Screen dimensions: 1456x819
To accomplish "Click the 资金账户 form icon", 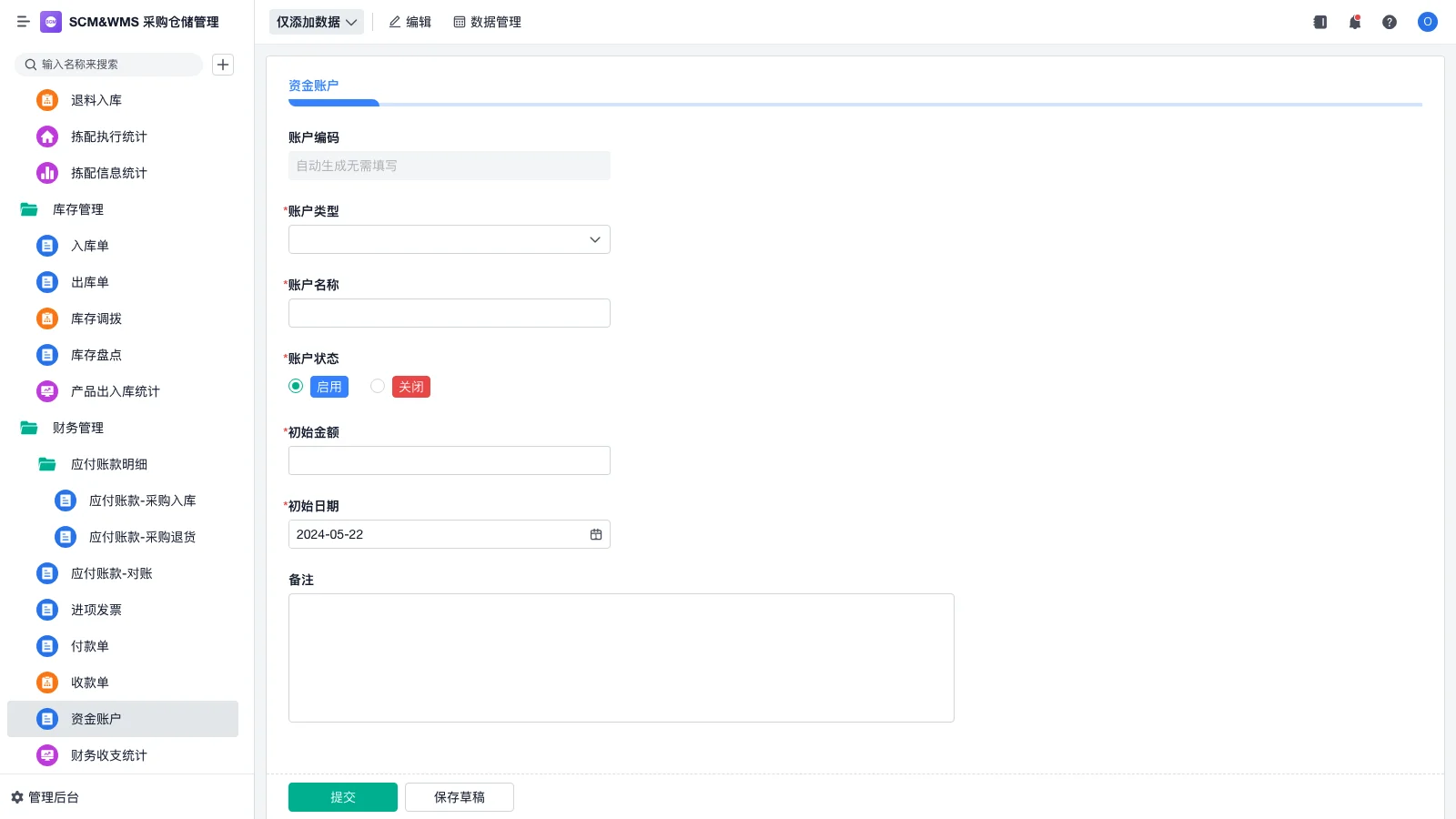I will (x=47, y=719).
